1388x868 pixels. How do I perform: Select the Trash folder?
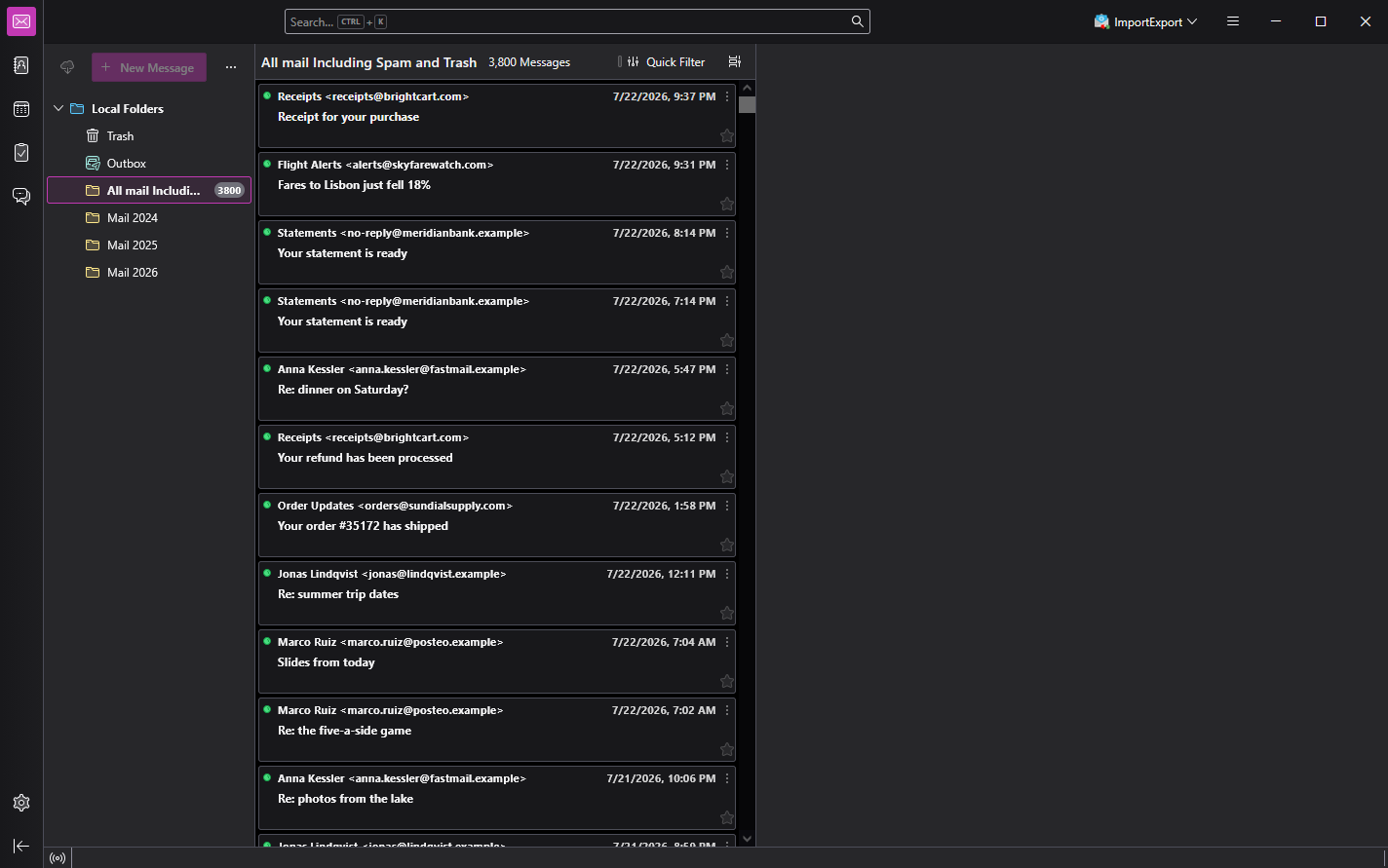click(x=149, y=136)
